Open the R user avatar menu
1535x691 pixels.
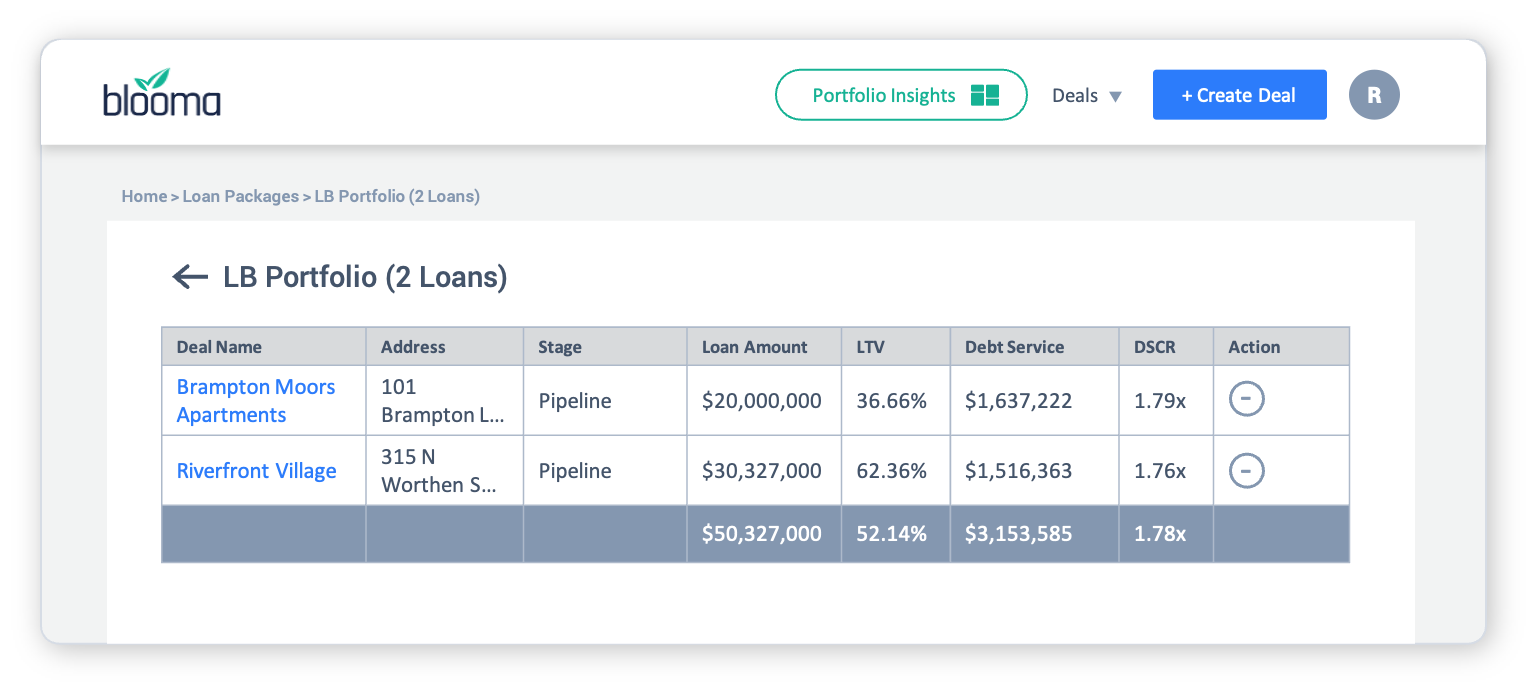[x=1374, y=94]
